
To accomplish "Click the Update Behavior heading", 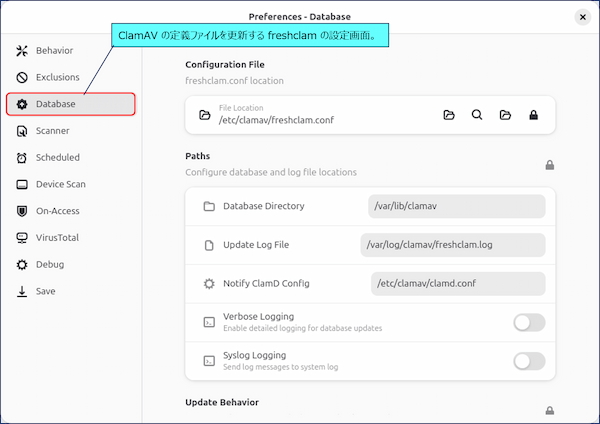I will pos(222,402).
